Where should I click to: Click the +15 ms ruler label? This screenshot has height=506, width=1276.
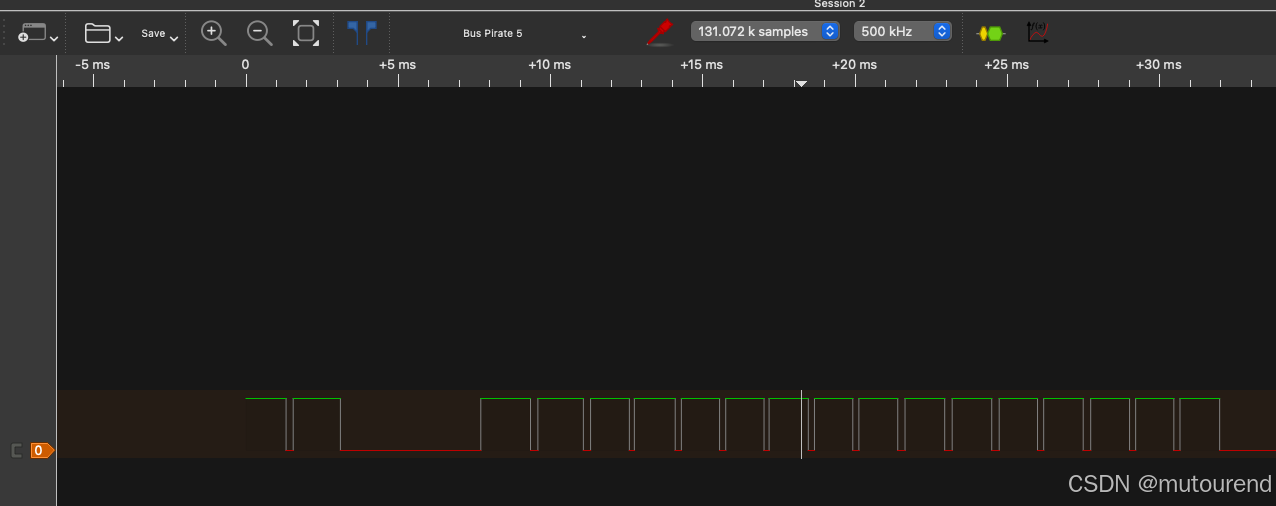pyautogui.click(x=702, y=65)
